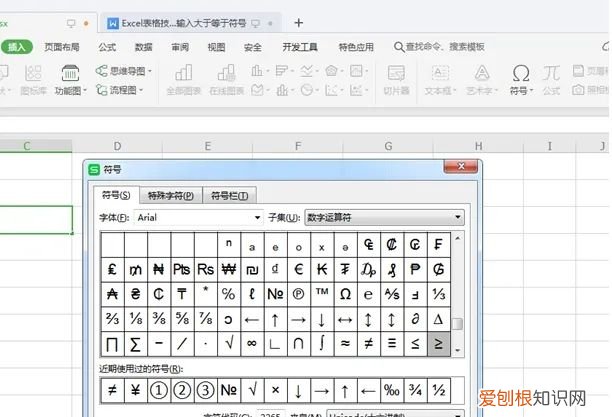Open the 图标库 icon library
This screenshot has height=417, width=612.
point(33,80)
